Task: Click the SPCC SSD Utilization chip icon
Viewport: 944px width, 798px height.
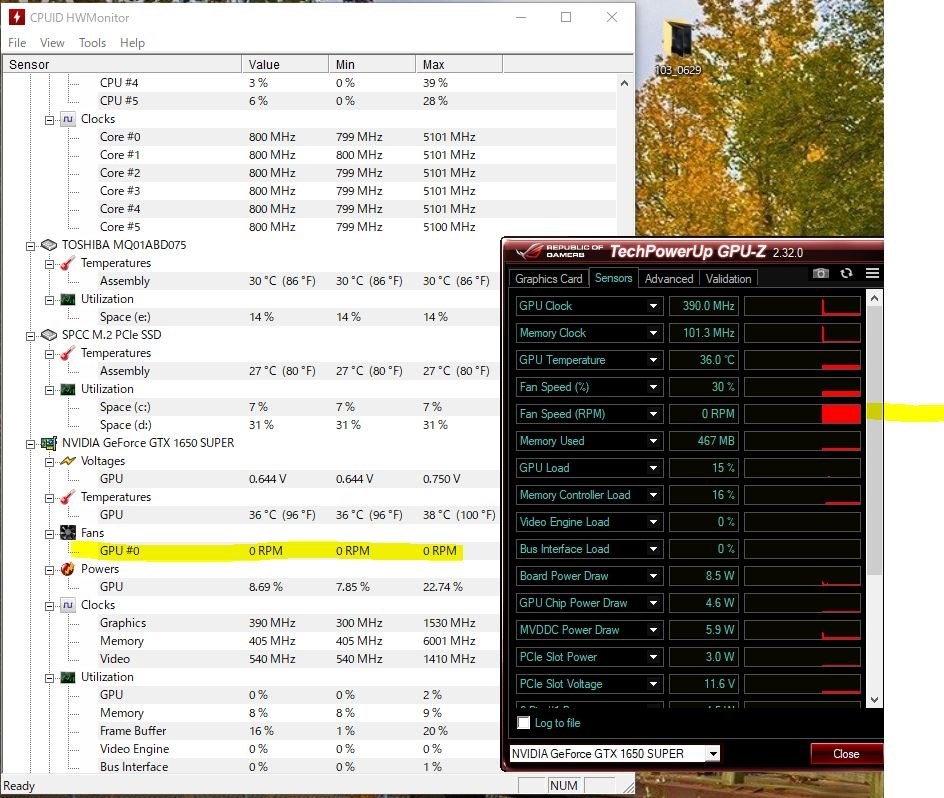Action: (x=68, y=388)
